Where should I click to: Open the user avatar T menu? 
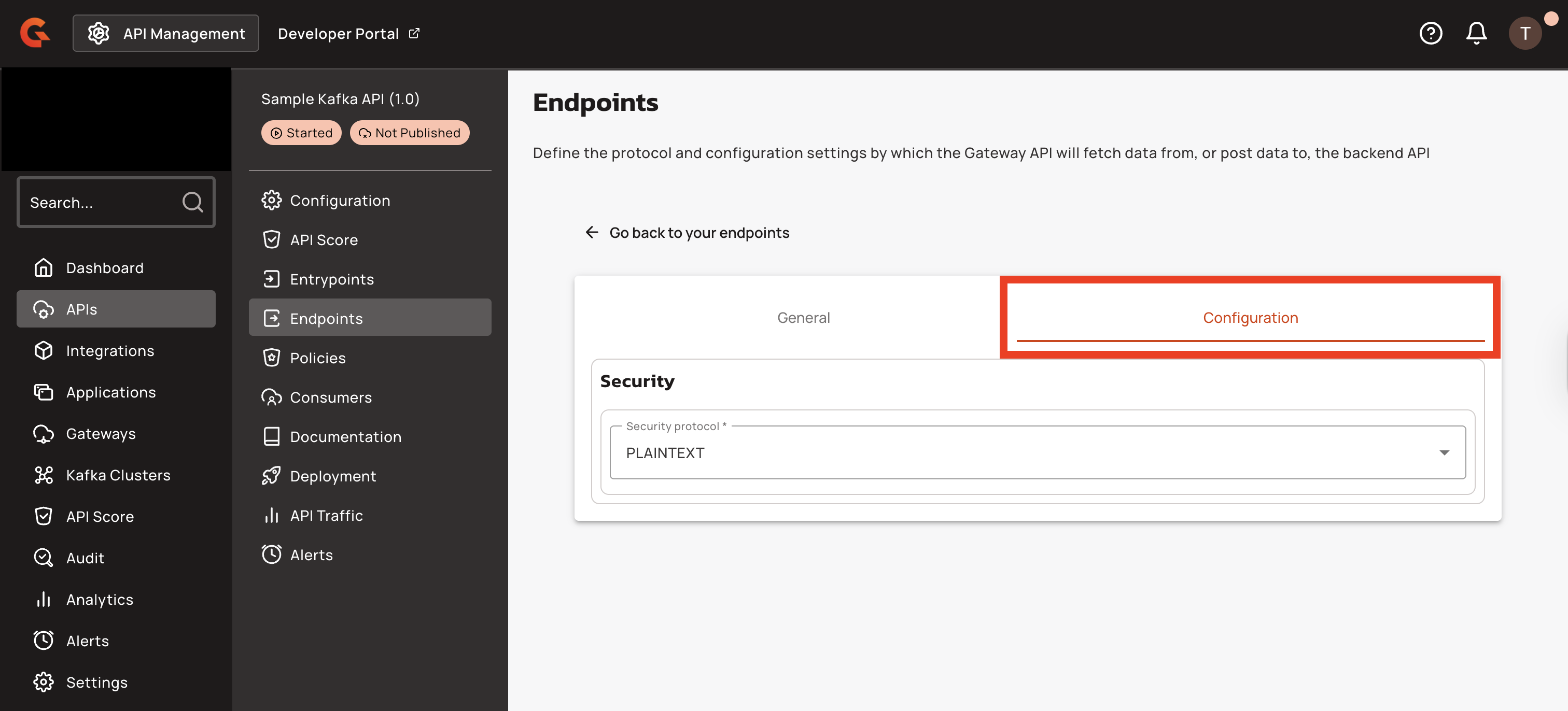coord(1525,34)
